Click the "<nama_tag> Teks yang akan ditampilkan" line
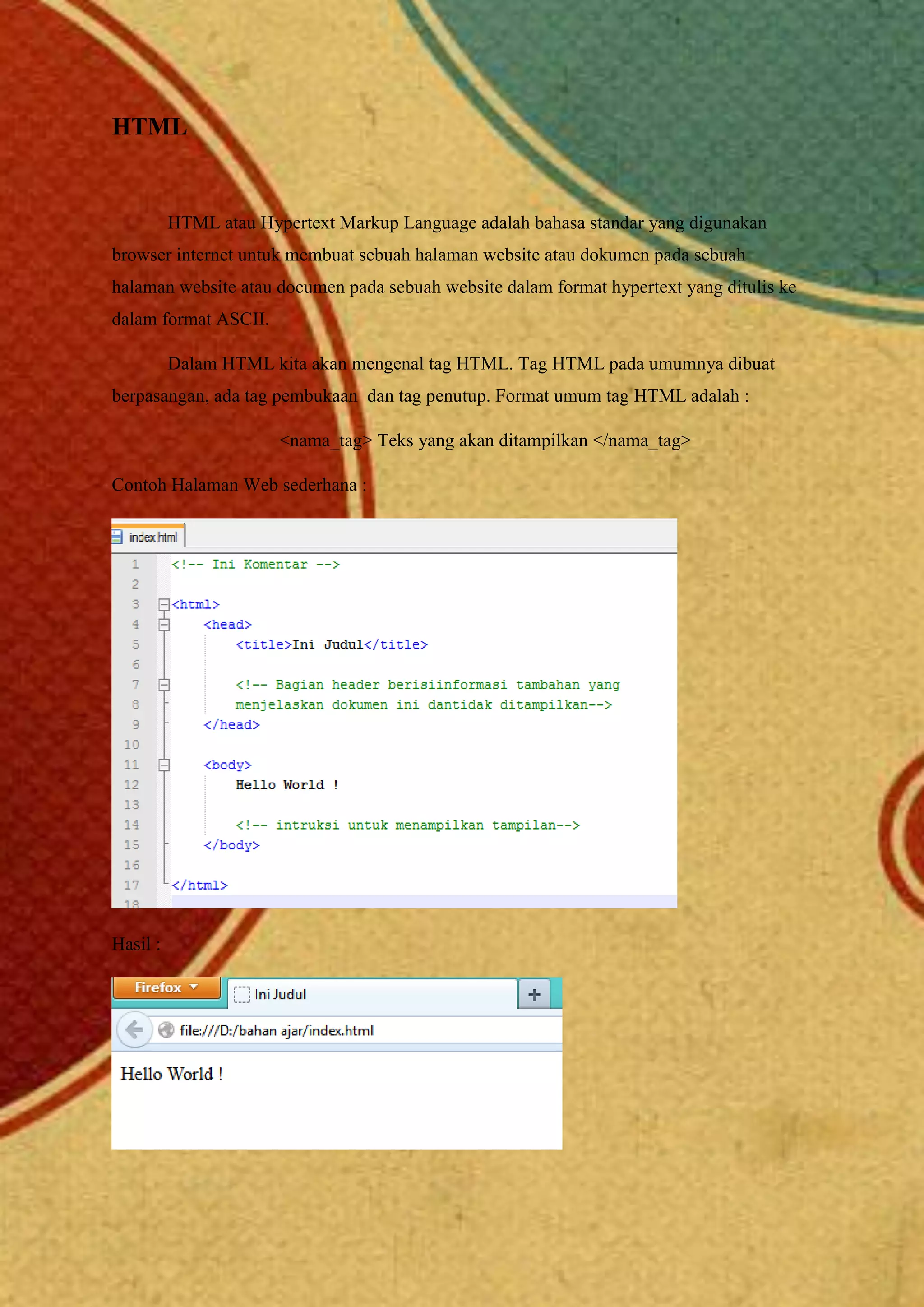The height and width of the screenshot is (1307, 924). point(485,440)
